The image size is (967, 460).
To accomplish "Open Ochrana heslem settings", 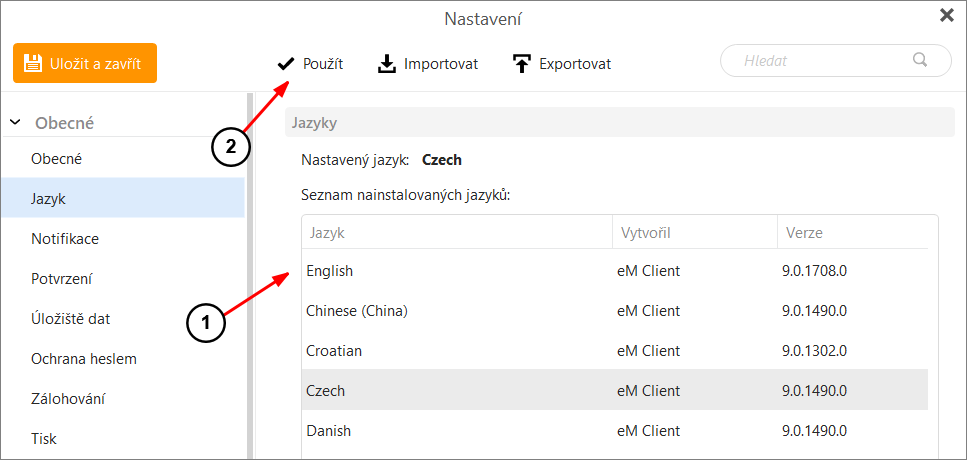I will 123,358.
